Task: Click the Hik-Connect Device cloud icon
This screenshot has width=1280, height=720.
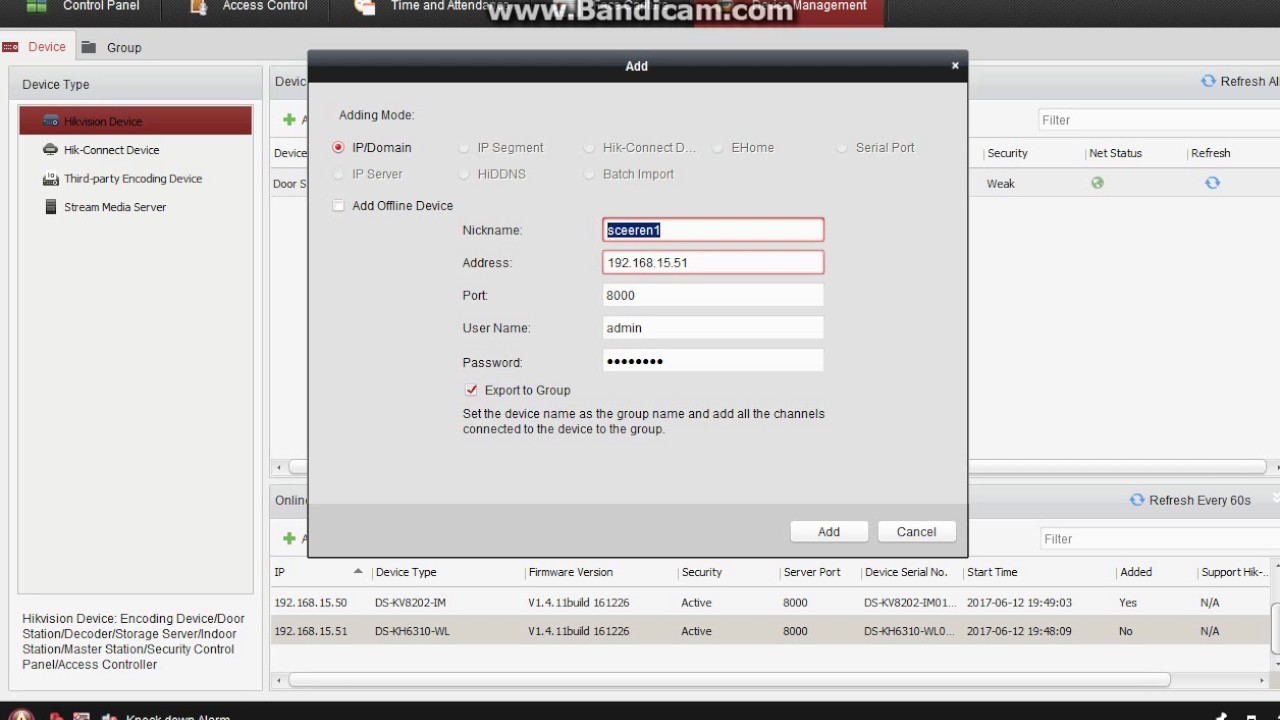Action: click(x=50, y=150)
